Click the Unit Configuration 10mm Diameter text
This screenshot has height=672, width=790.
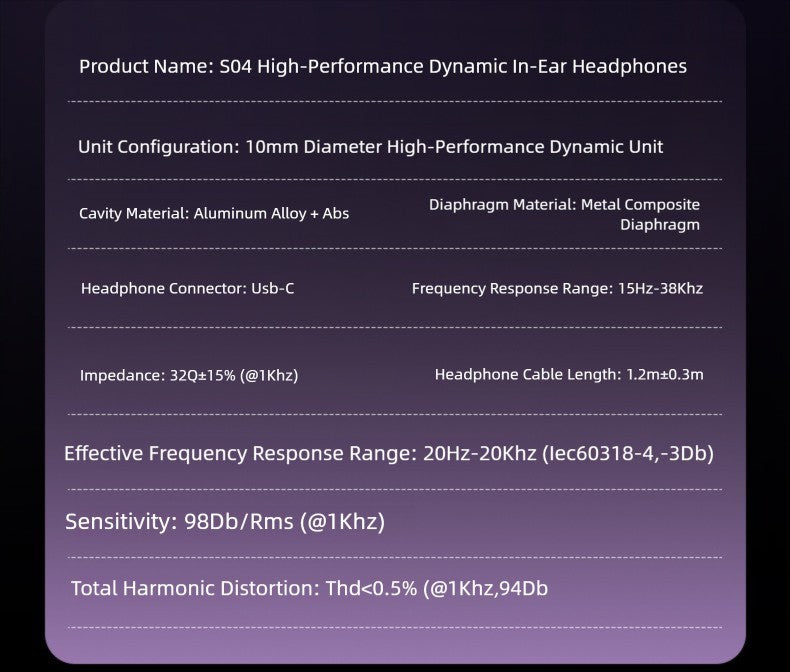(370, 147)
